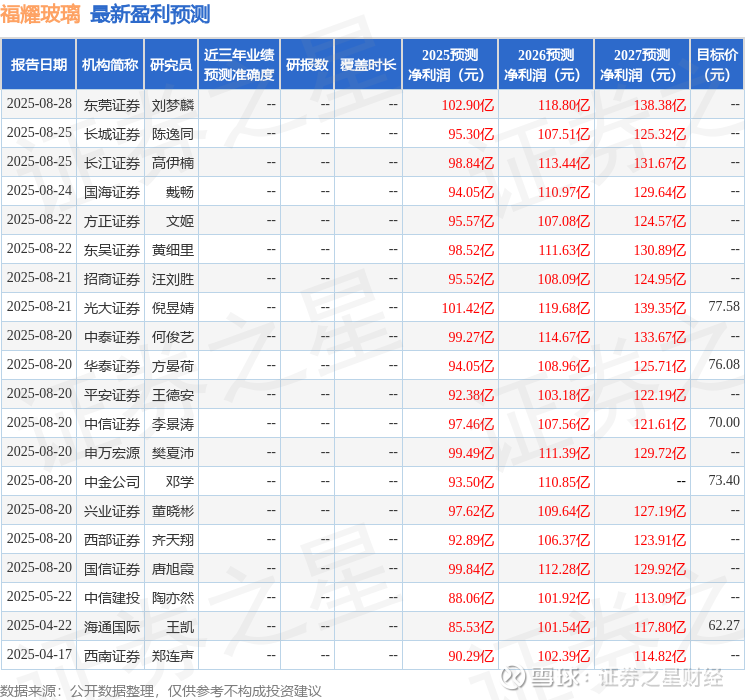Click the 西南证券 institution cell

pyautogui.click(x=112, y=656)
